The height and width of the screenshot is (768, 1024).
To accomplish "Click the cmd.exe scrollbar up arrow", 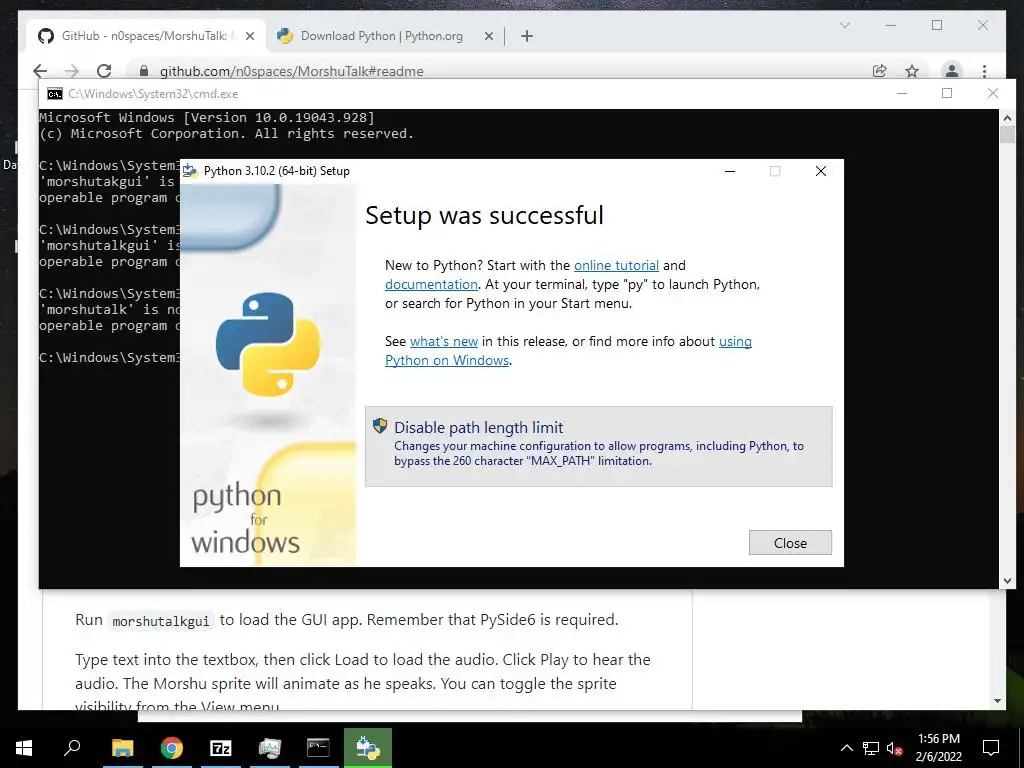I will click(x=1007, y=118).
